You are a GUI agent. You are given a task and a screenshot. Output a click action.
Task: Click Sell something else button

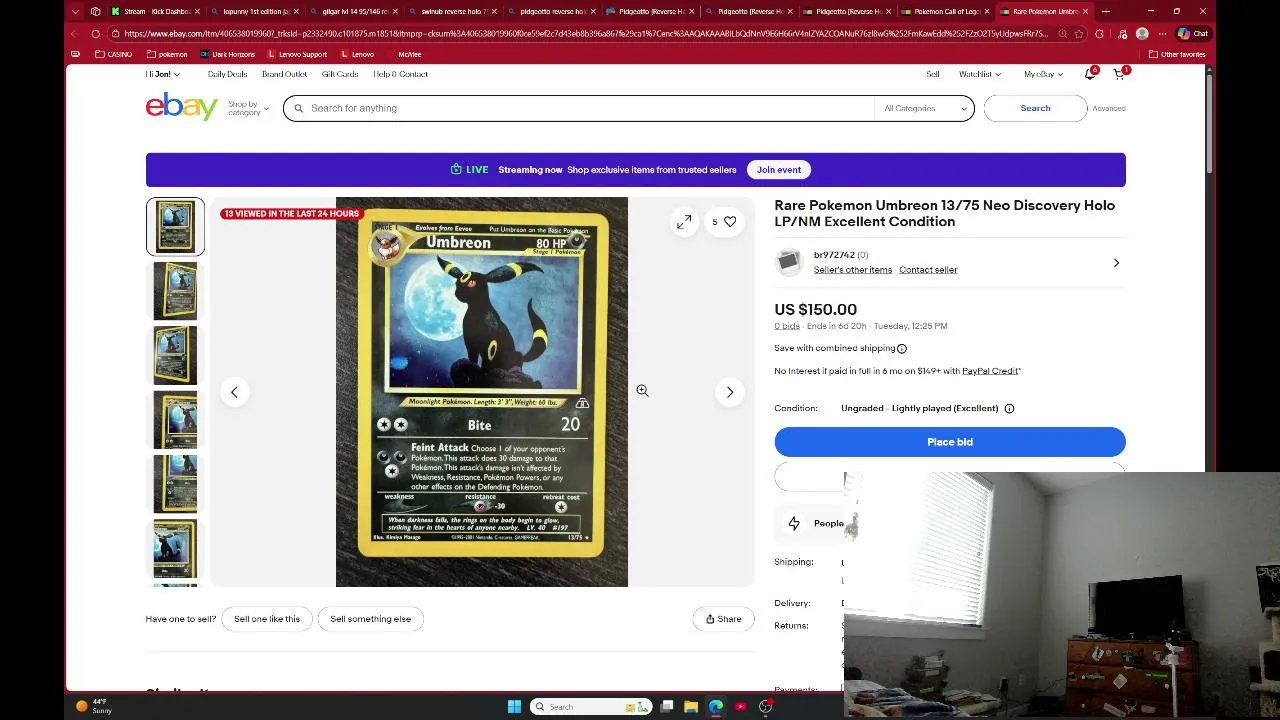point(371,619)
